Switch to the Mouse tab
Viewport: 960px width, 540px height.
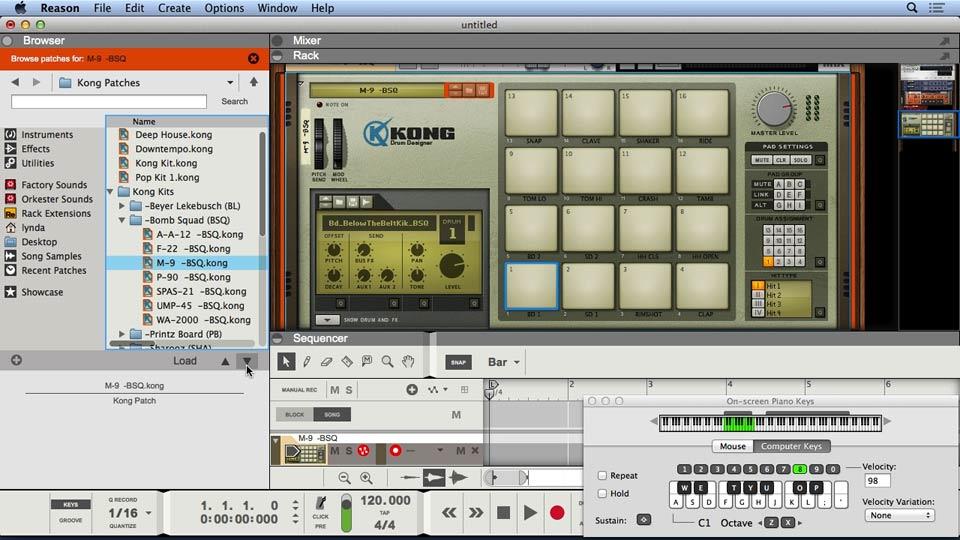(733, 446)
